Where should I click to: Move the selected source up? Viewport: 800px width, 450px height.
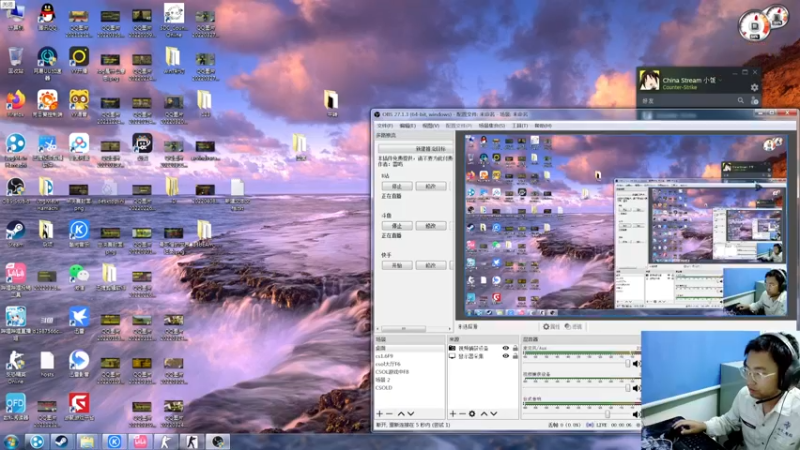click(x=484, y=414)
